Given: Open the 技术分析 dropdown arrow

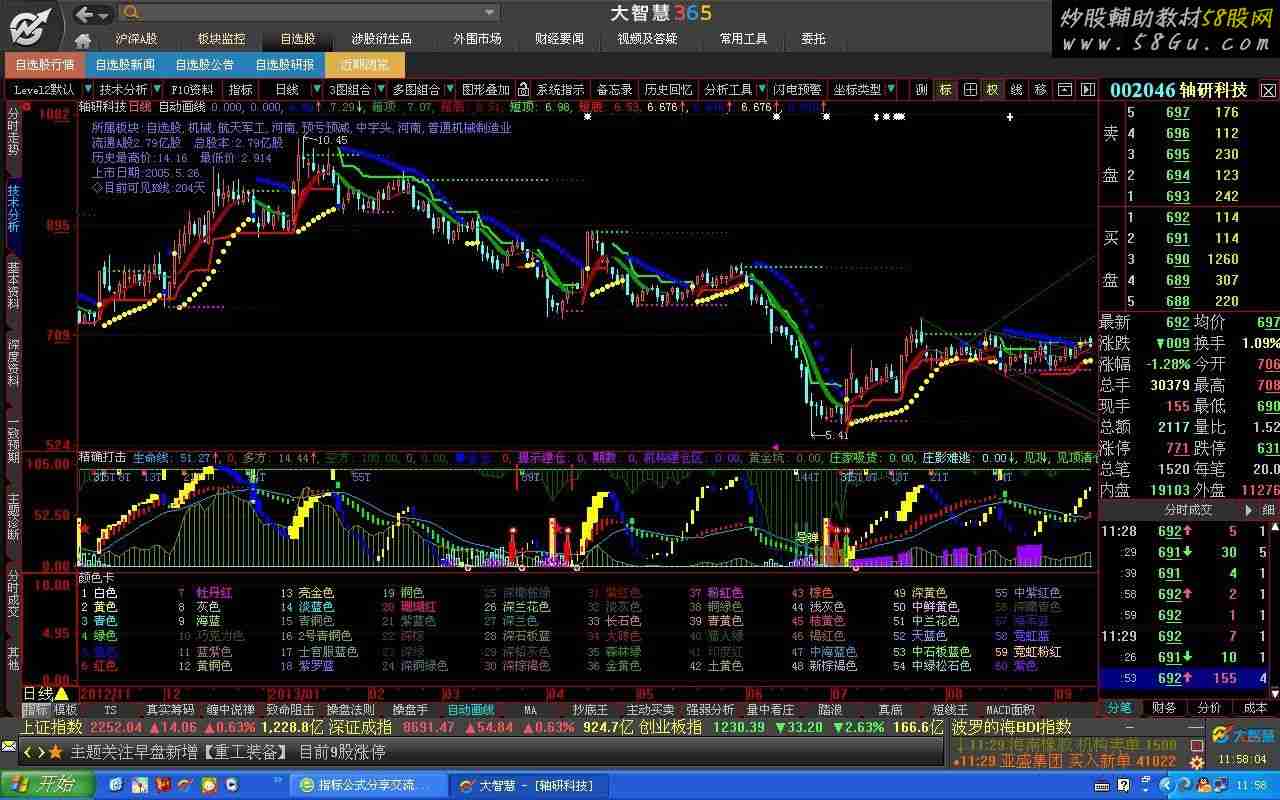Looking at the screenshot, I should (x=157, y=89).
